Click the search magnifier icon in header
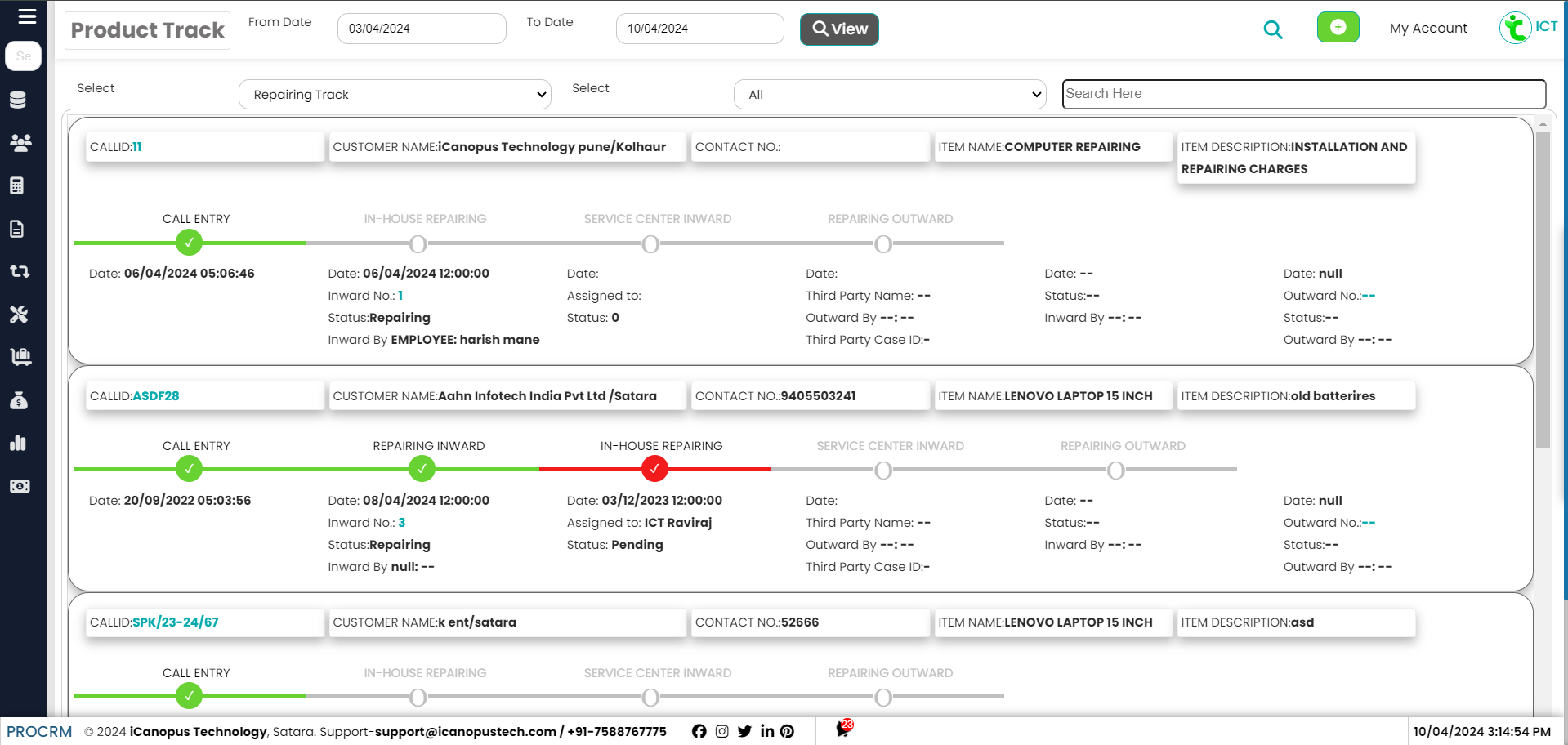 tap(1273, 29)
